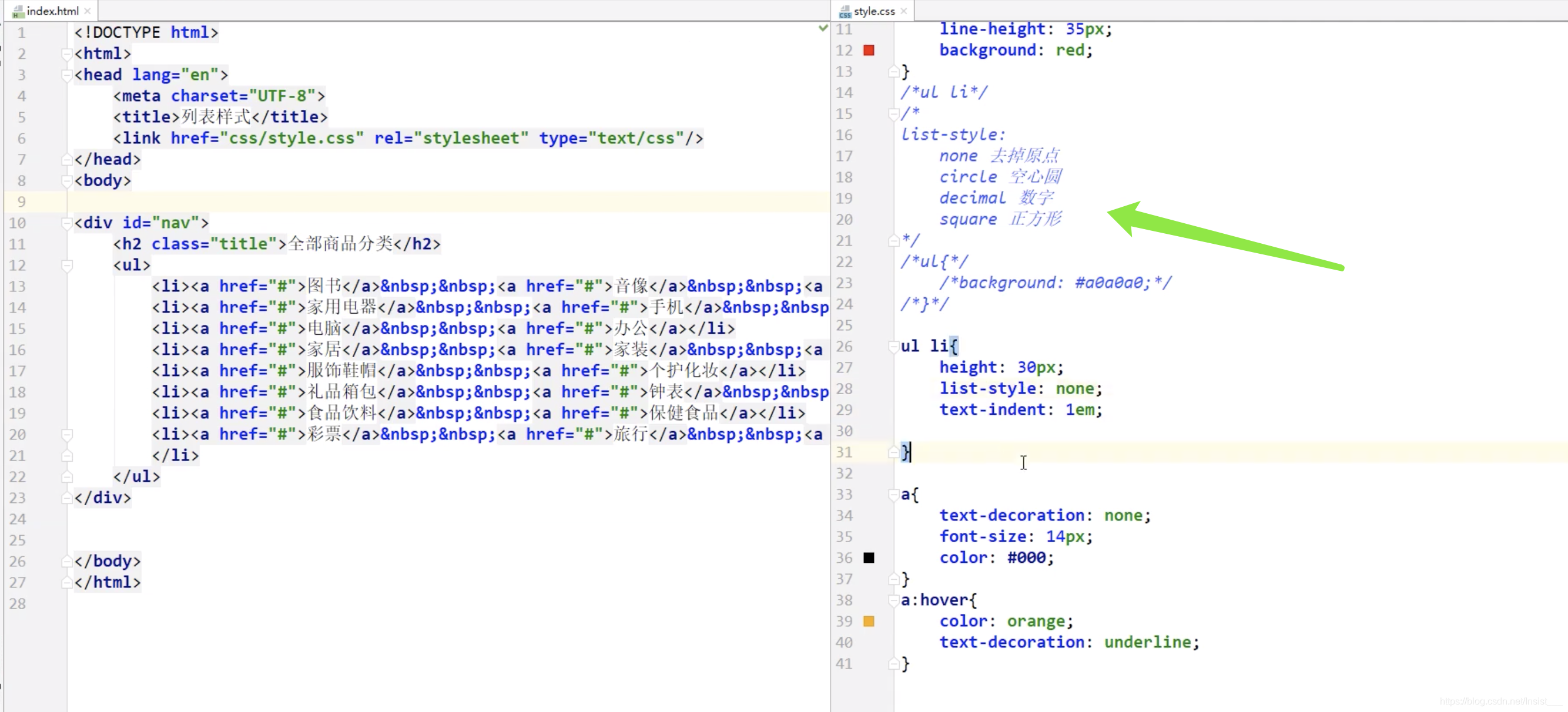Click the 'ul li{' selector text
The image size is (1568, 712).
click(930, 347)
